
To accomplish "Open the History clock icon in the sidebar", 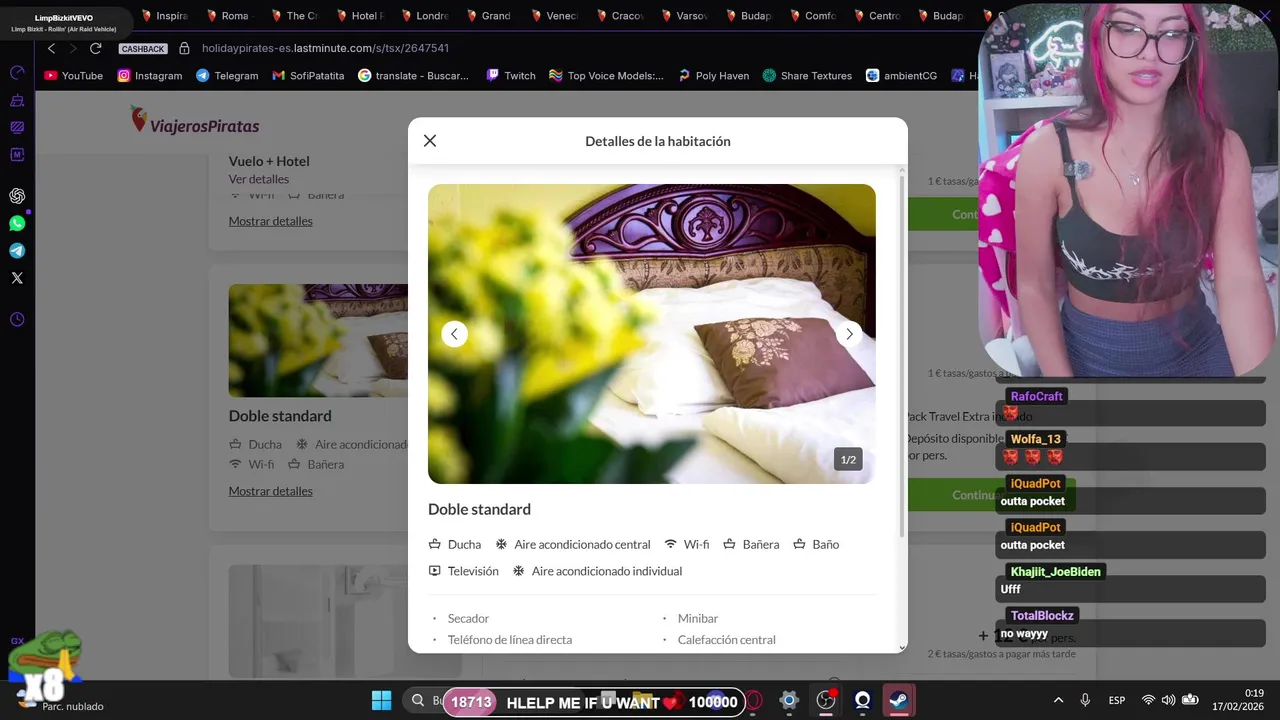I will pyautogui.click(x=17, y=320).
